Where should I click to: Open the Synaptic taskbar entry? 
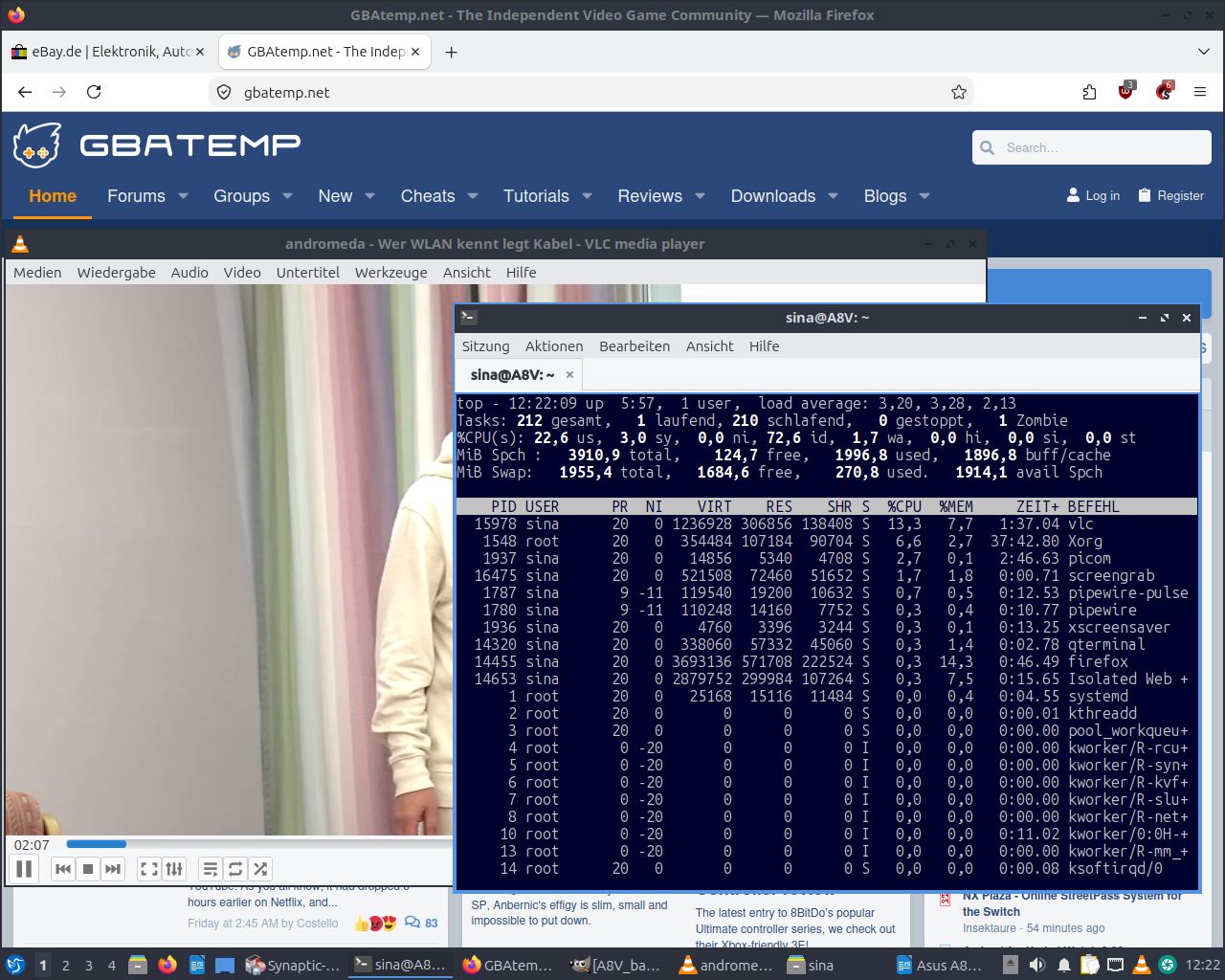pos(292,965)
